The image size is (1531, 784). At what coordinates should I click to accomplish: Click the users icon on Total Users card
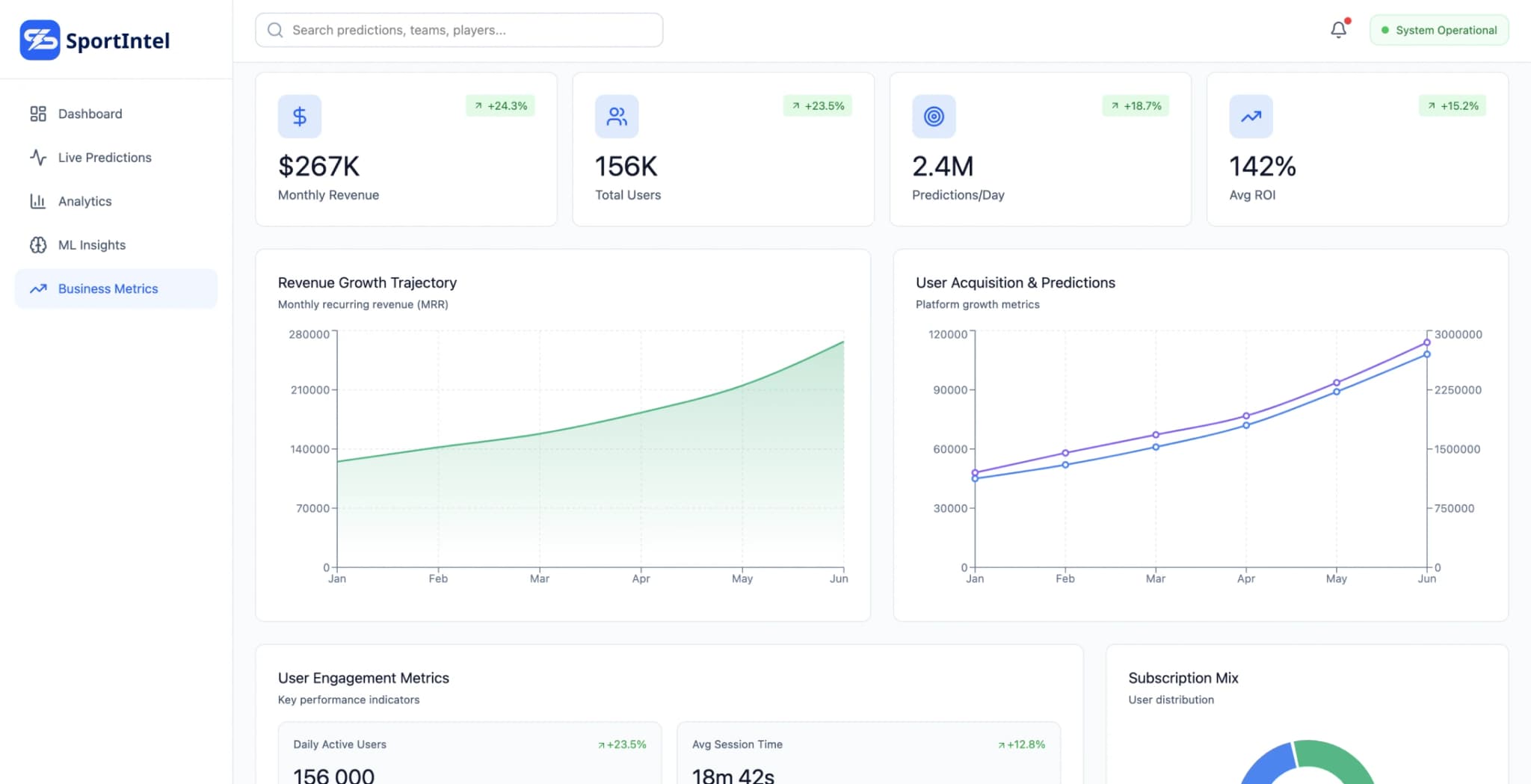(617, 117)
